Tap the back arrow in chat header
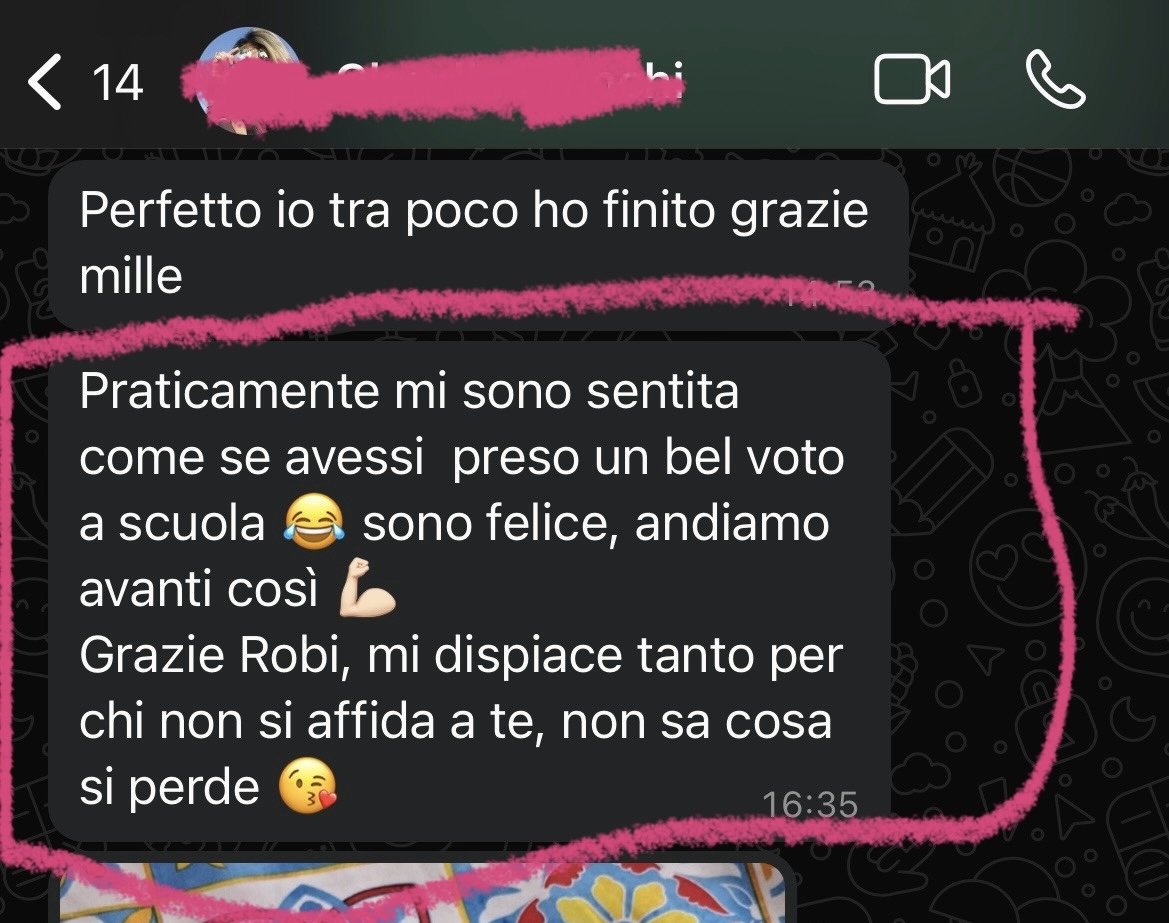 click(x=45, y=82)
